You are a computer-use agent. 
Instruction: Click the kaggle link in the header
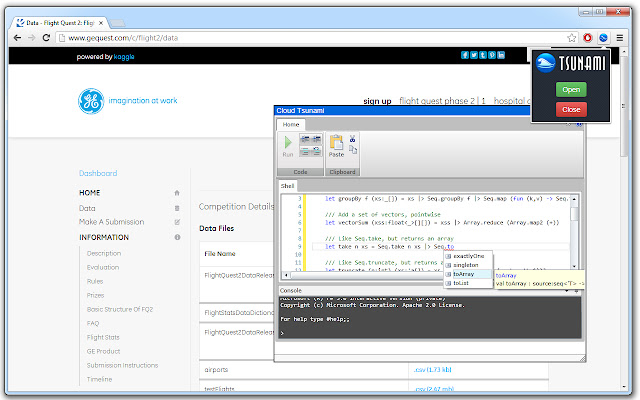(x=124, y=57)
